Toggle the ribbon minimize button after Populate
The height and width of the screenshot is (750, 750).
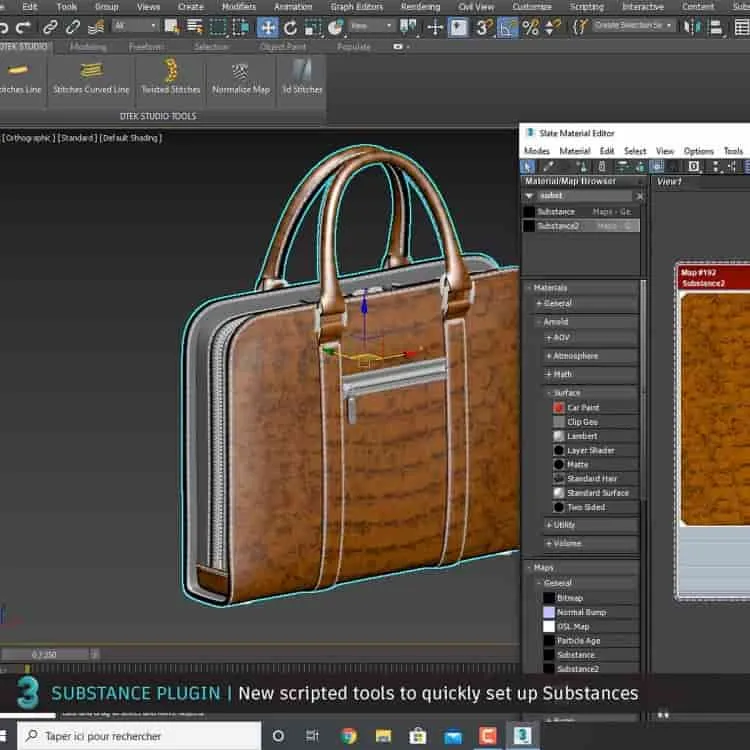[398, 47]
